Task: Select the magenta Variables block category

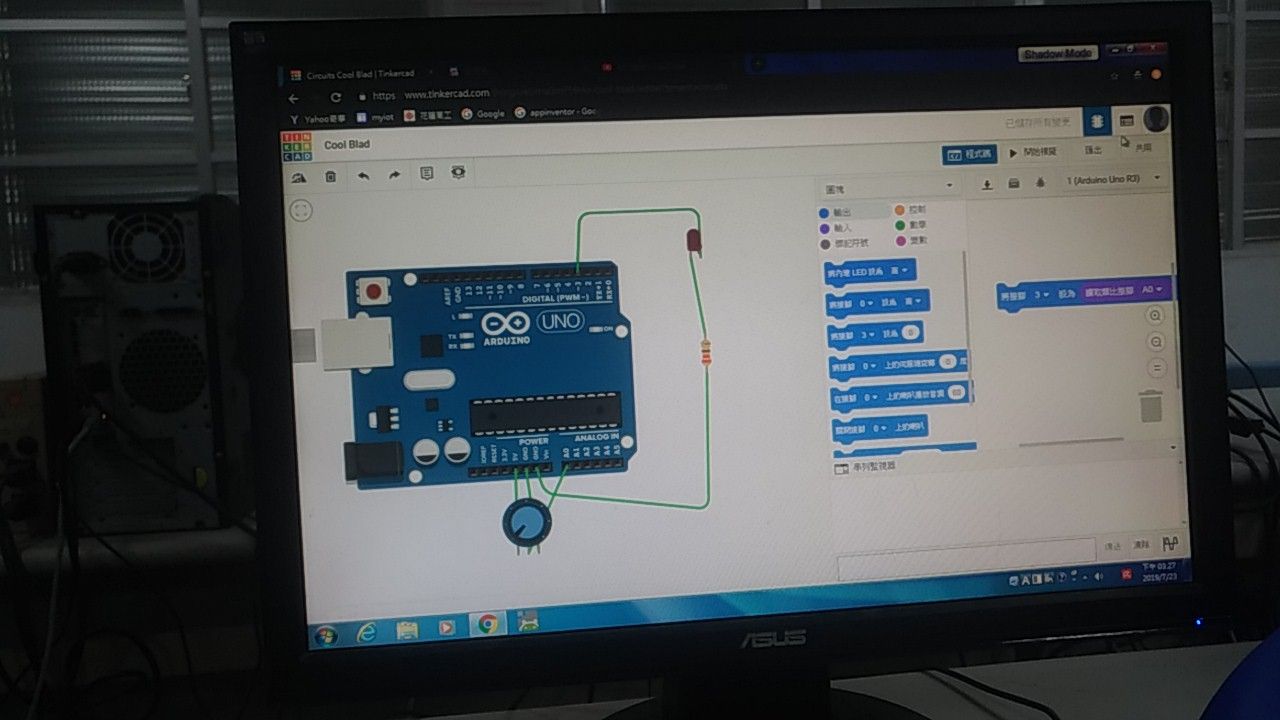Action: pyautogui.click(x=913, y=241)
